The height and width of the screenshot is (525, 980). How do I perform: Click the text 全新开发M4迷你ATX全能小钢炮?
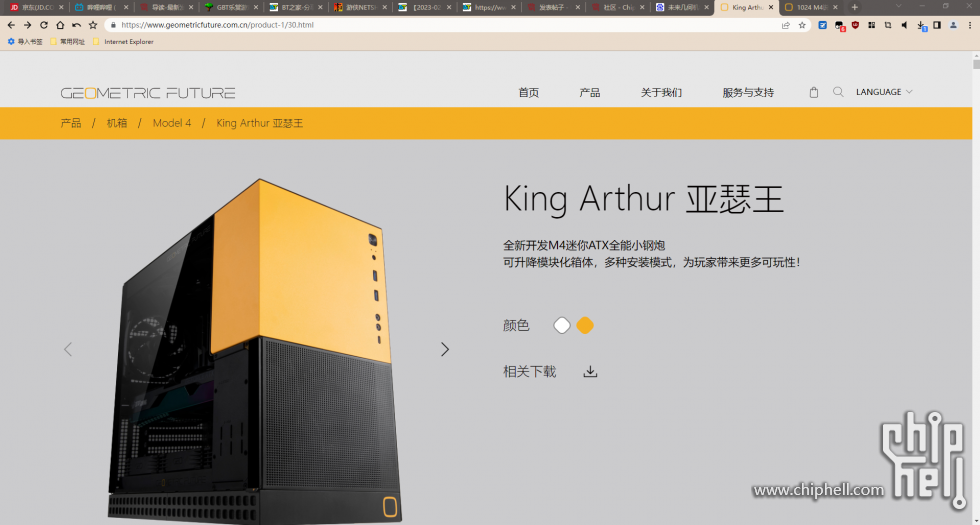584,245
